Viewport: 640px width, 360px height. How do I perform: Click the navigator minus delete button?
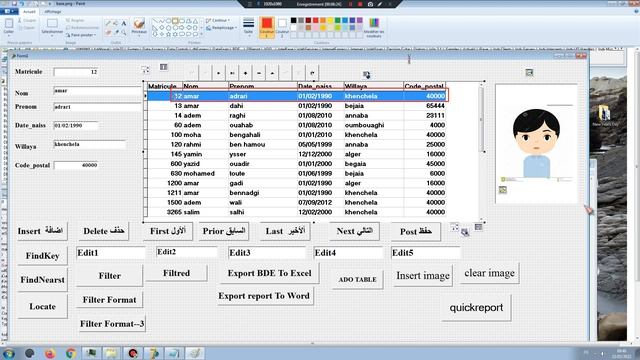pos(259,73)
